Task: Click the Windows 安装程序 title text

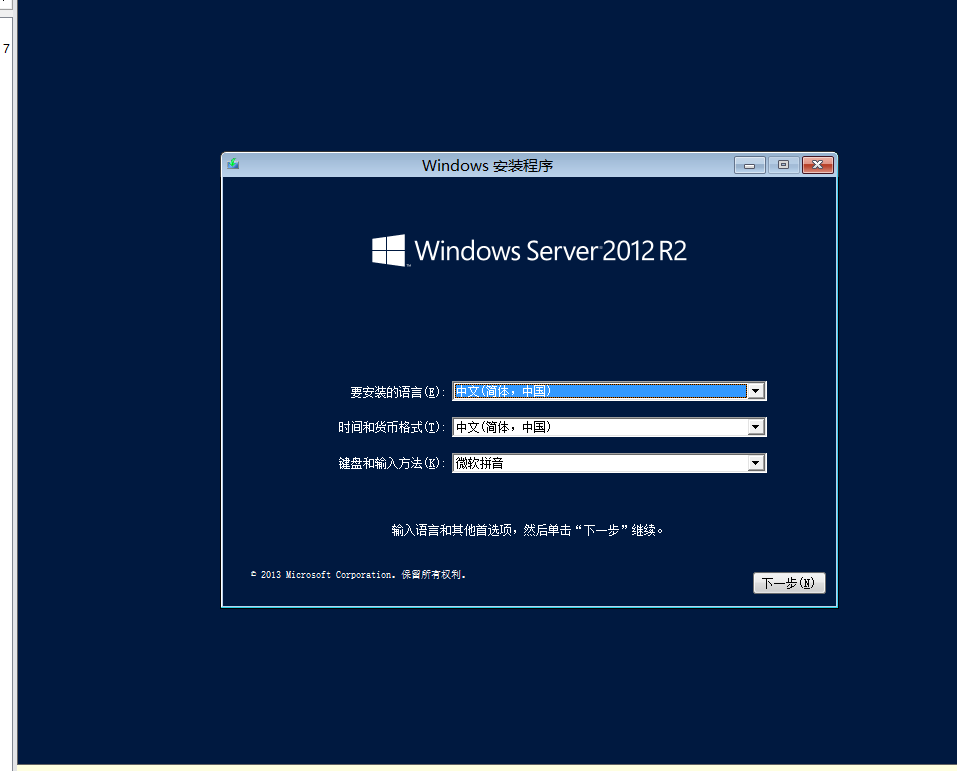Action: pos(487,165)
